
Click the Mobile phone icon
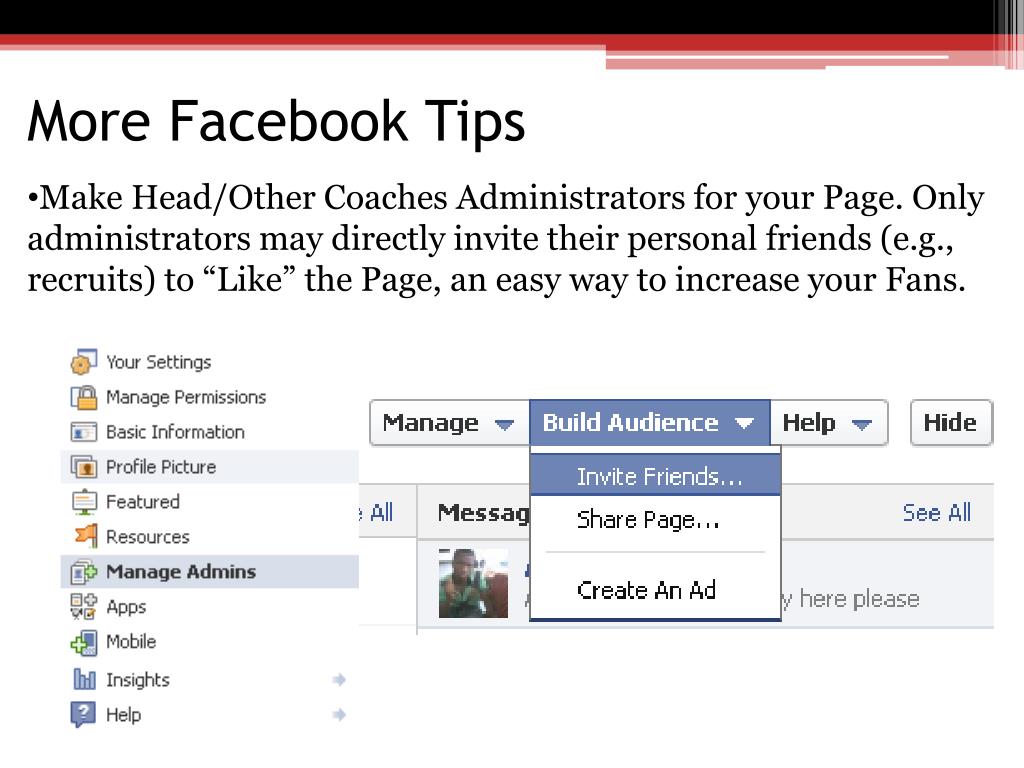[x=84, y=642]
